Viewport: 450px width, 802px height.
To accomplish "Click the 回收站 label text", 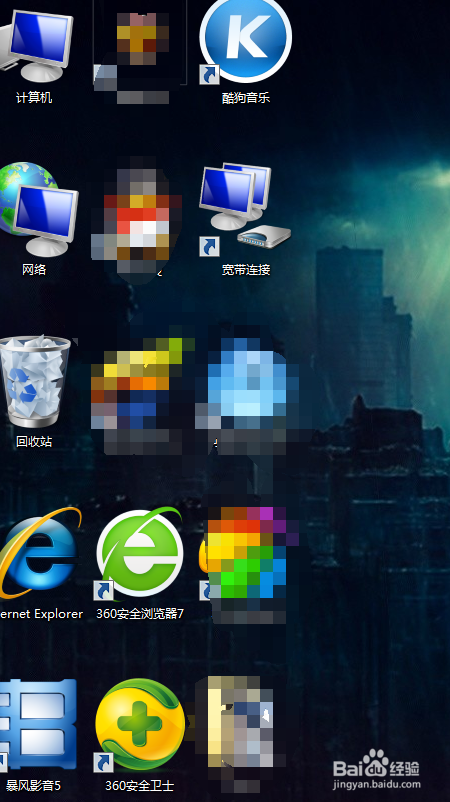I will (x=34, y=441).
